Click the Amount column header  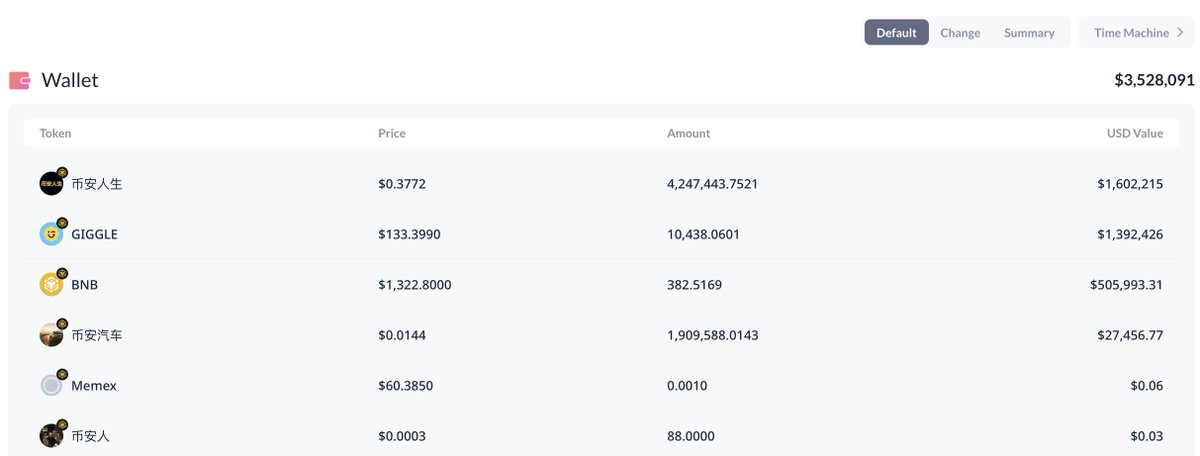point(688,133)
